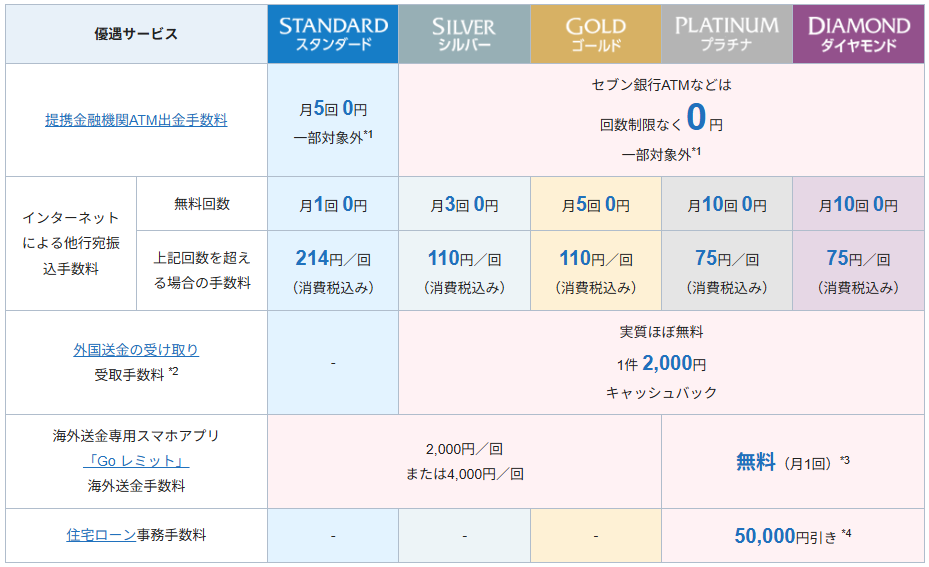Click the 優遇サービス header cell
This screenshot has width=929, height=567.
pos(136,34)
